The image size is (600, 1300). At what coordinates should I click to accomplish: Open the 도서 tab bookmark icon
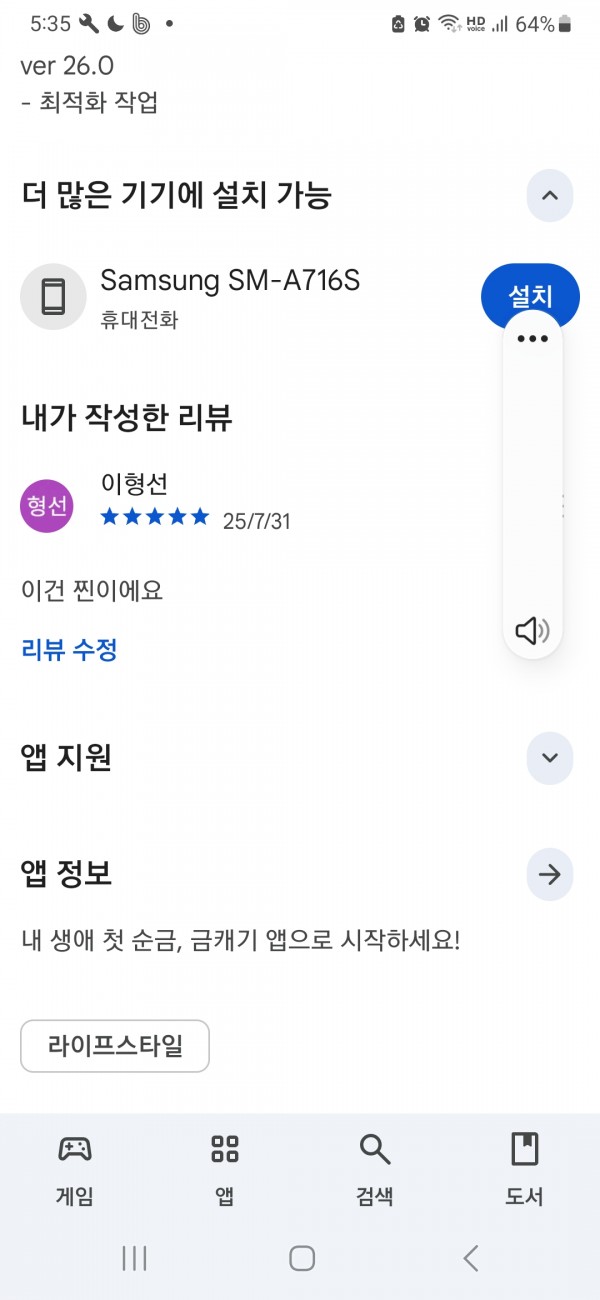524,1150
